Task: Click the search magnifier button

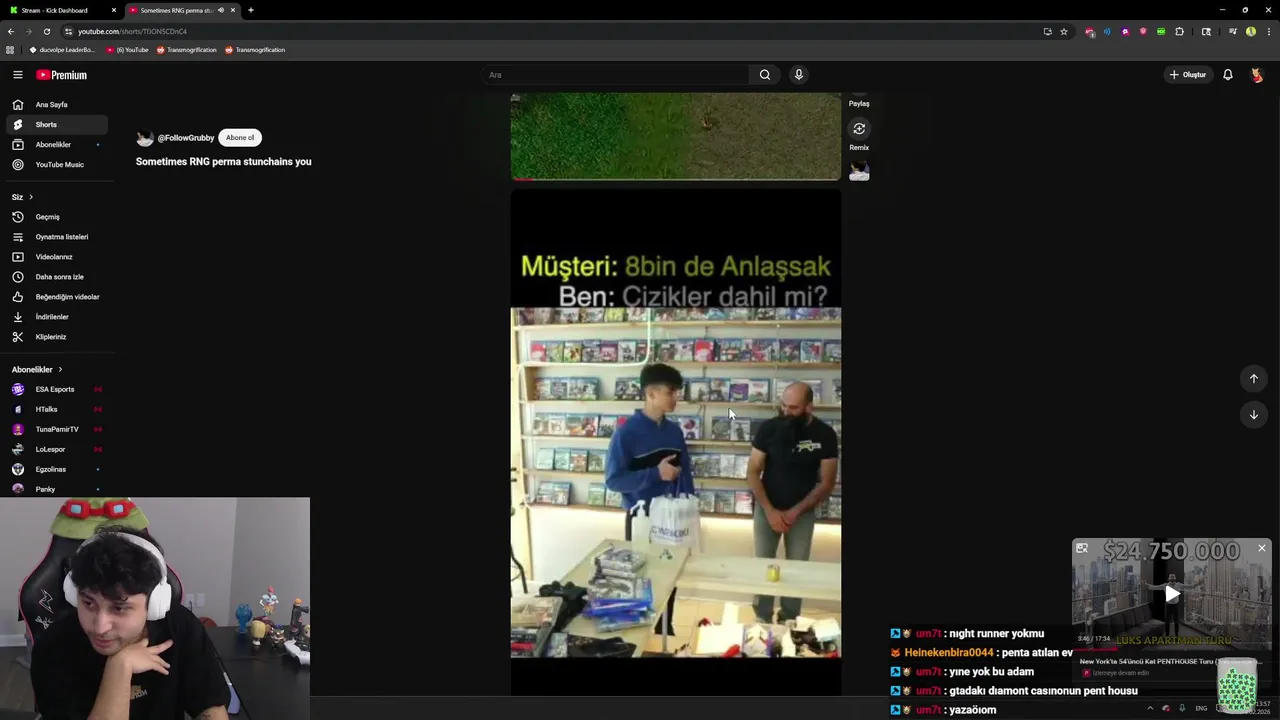Action: 765,75
